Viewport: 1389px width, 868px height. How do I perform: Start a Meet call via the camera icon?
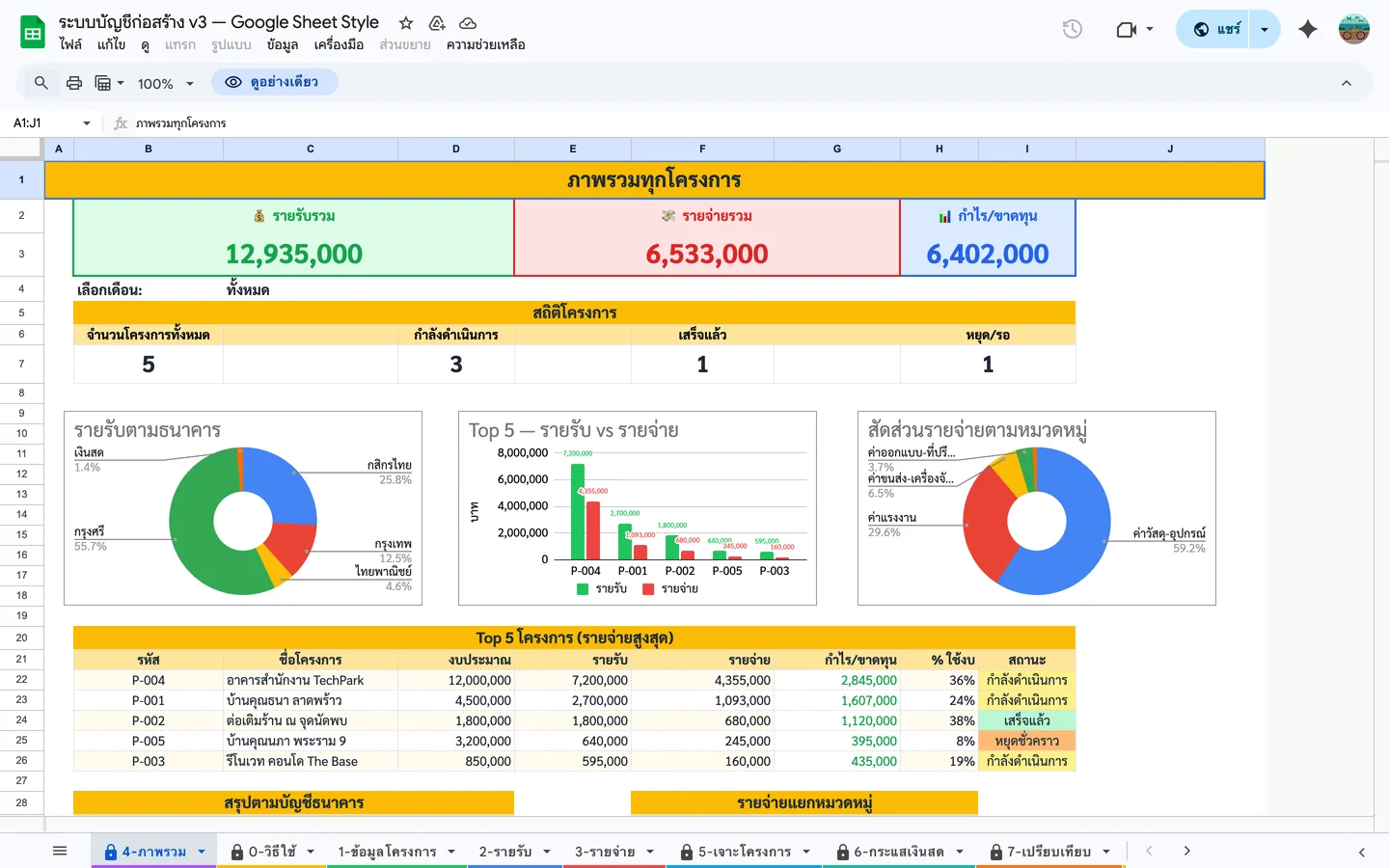(x=1127, y=29)
